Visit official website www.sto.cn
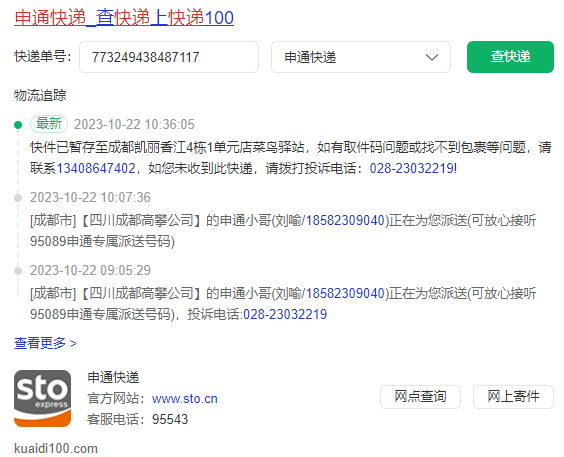The image size is (564, 457). 185,399
